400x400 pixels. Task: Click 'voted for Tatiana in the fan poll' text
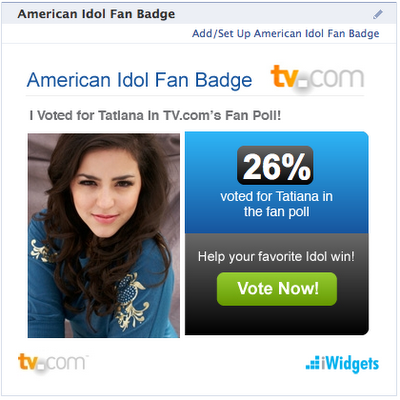point(276,204)
